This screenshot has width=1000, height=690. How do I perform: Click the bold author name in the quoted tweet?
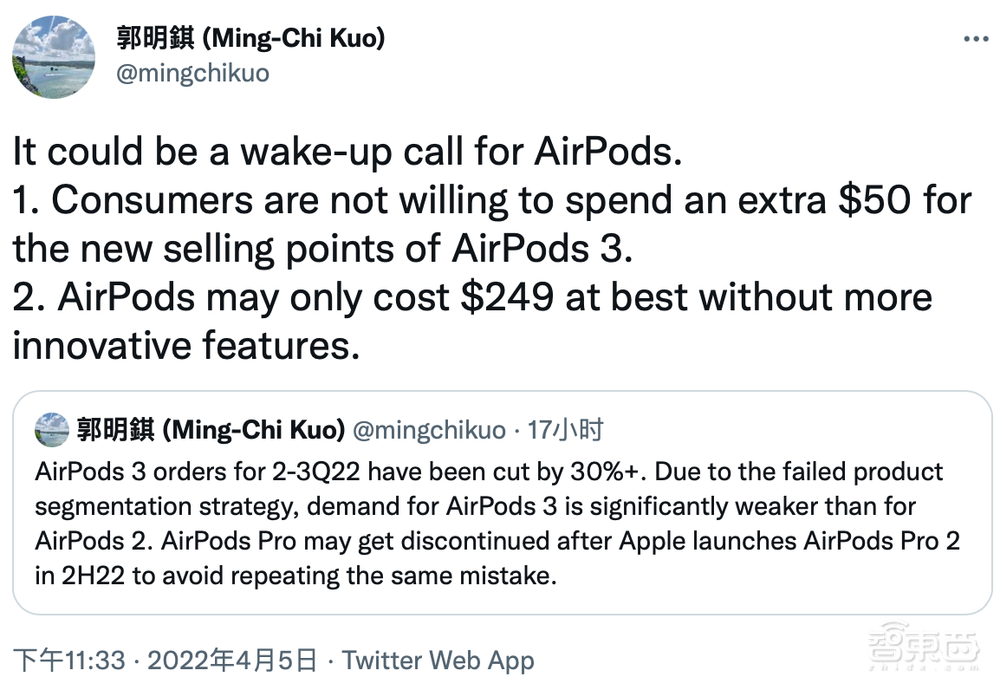[x=212, y=430]
